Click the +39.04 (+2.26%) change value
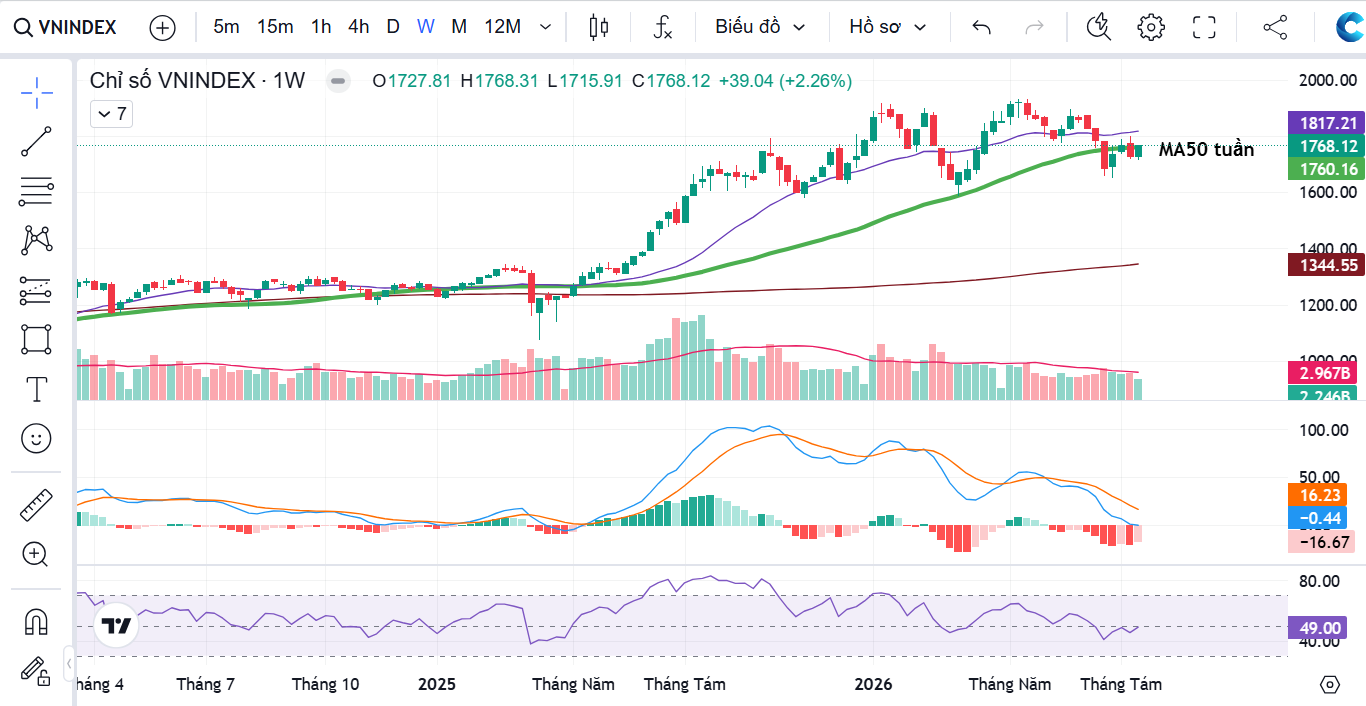 (785, 81)
